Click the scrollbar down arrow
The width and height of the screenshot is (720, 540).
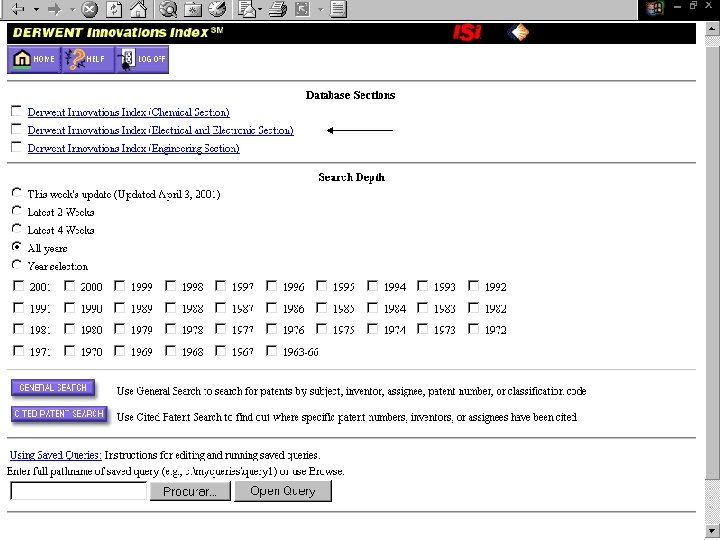712,530
